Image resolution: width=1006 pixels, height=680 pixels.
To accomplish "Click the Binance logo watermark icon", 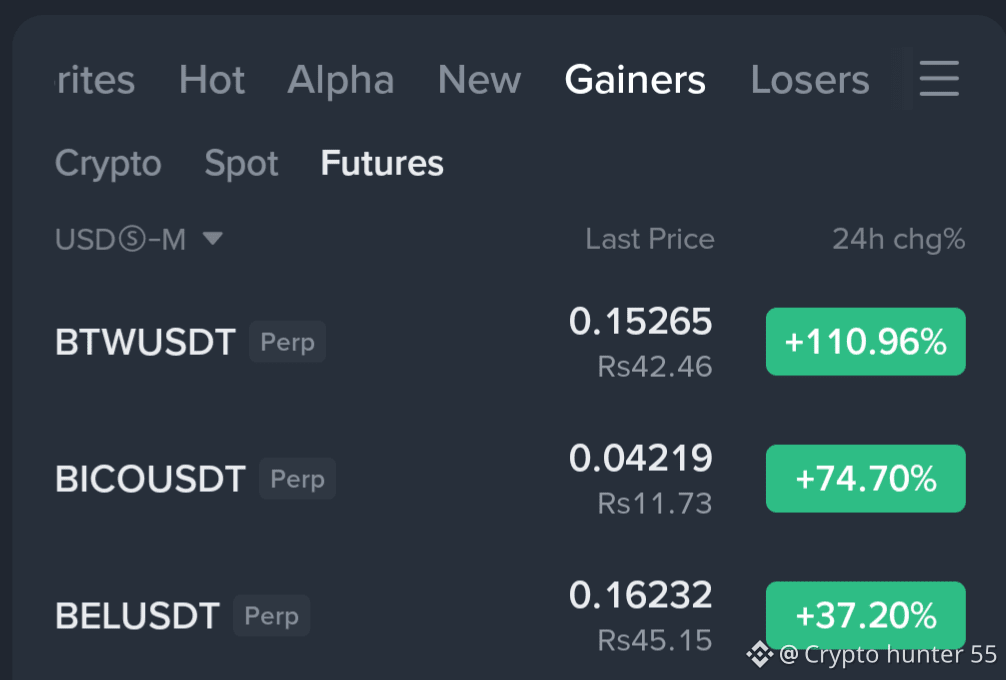I will point(760,654).
